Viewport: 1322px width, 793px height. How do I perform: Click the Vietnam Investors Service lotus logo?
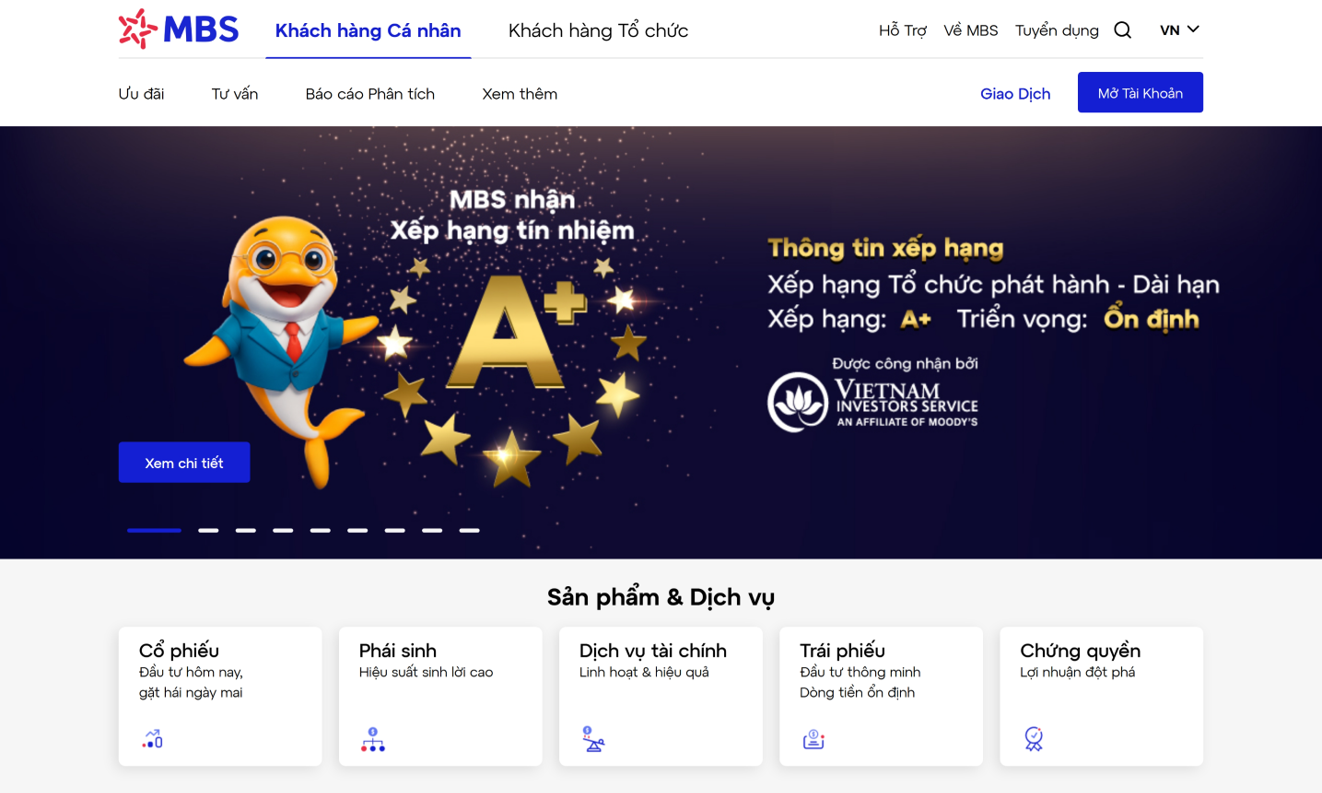tap(797, 402)
